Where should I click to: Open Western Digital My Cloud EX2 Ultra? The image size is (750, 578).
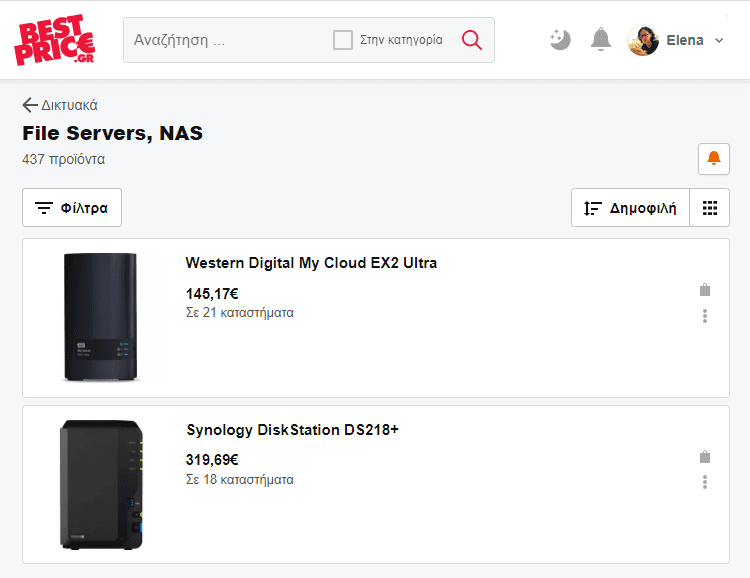tap(311, 263)
